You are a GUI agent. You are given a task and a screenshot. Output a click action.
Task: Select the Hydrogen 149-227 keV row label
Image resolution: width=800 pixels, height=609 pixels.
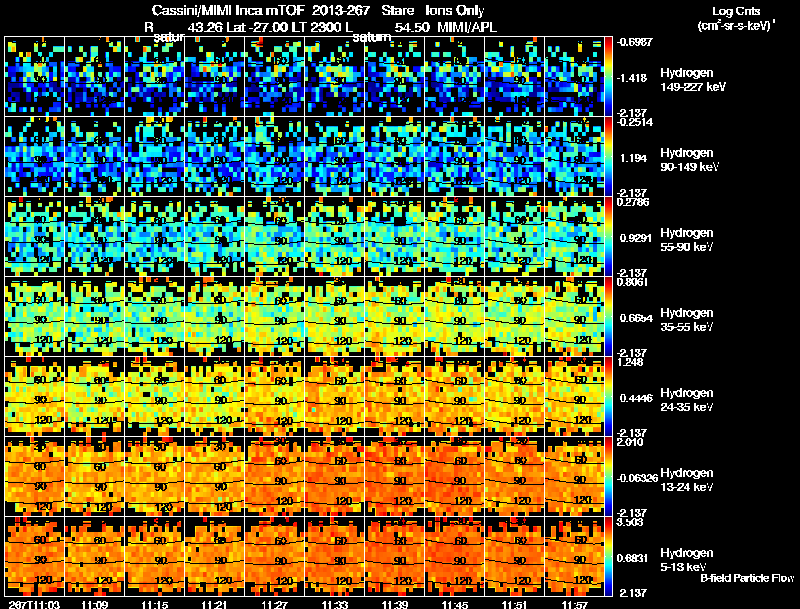[692, 80]
